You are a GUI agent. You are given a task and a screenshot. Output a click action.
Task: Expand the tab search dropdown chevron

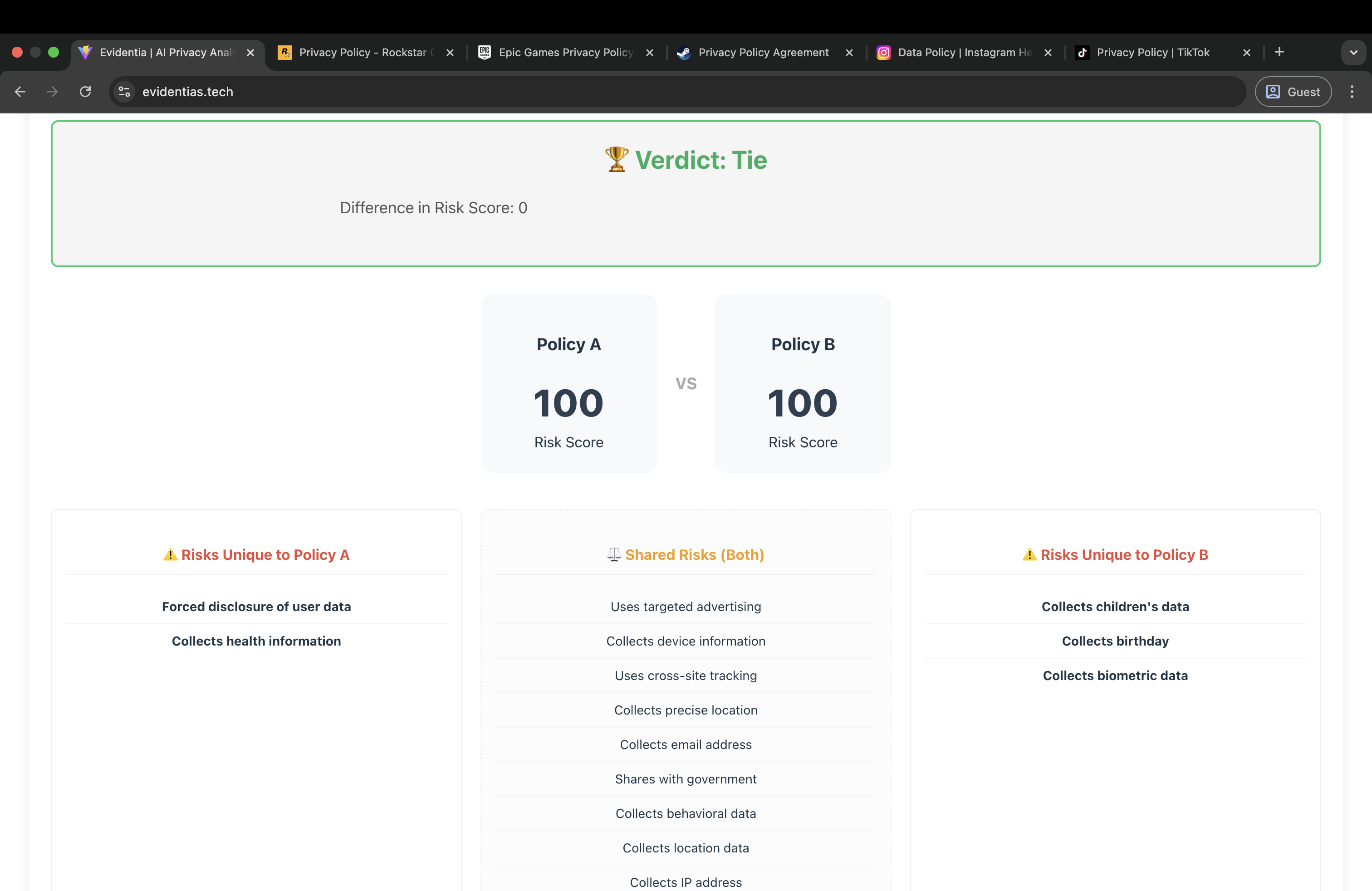point(1353,53)
